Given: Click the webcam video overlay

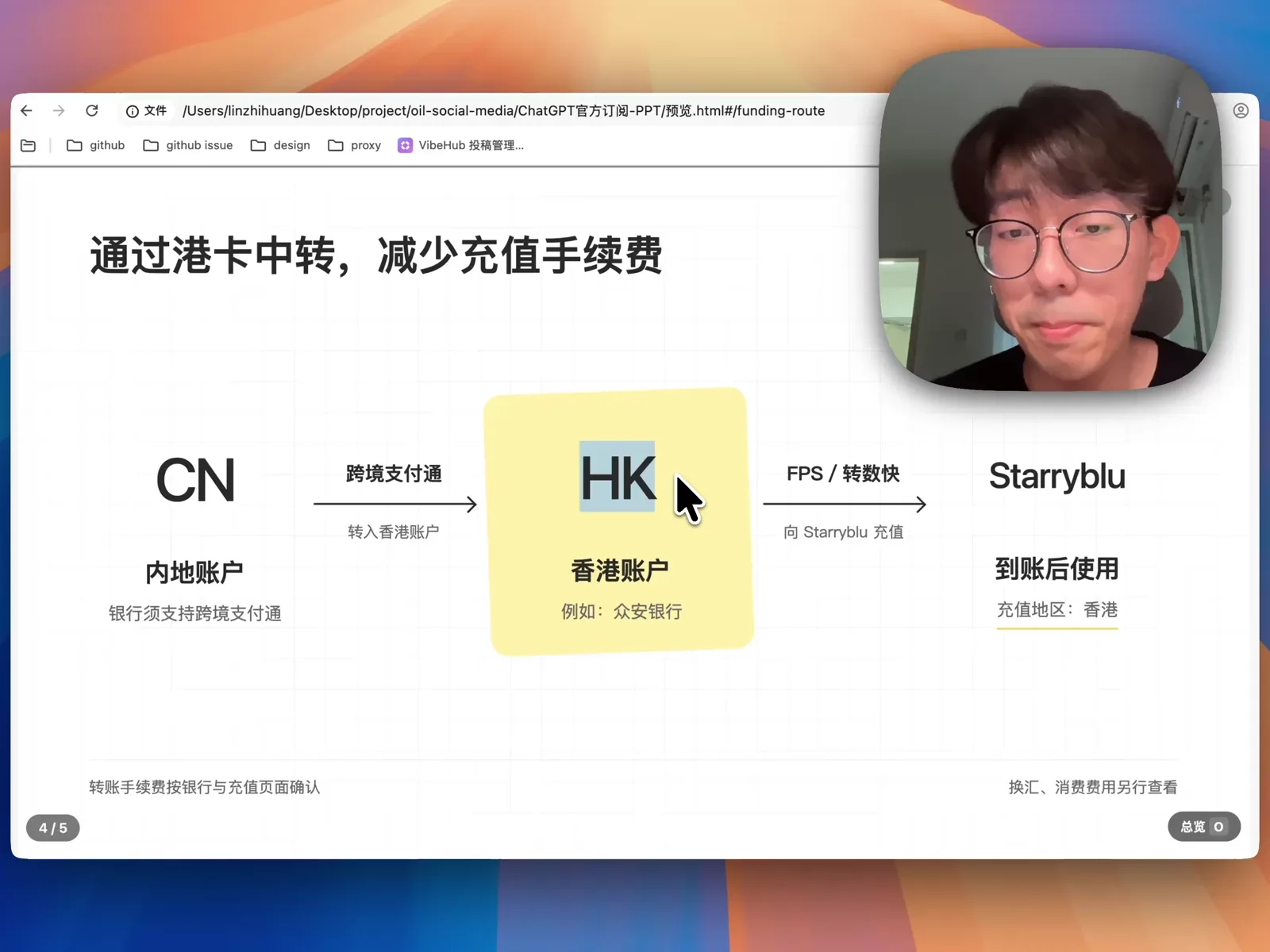Looking at the screenshot, I should [x=1051, y=220].
